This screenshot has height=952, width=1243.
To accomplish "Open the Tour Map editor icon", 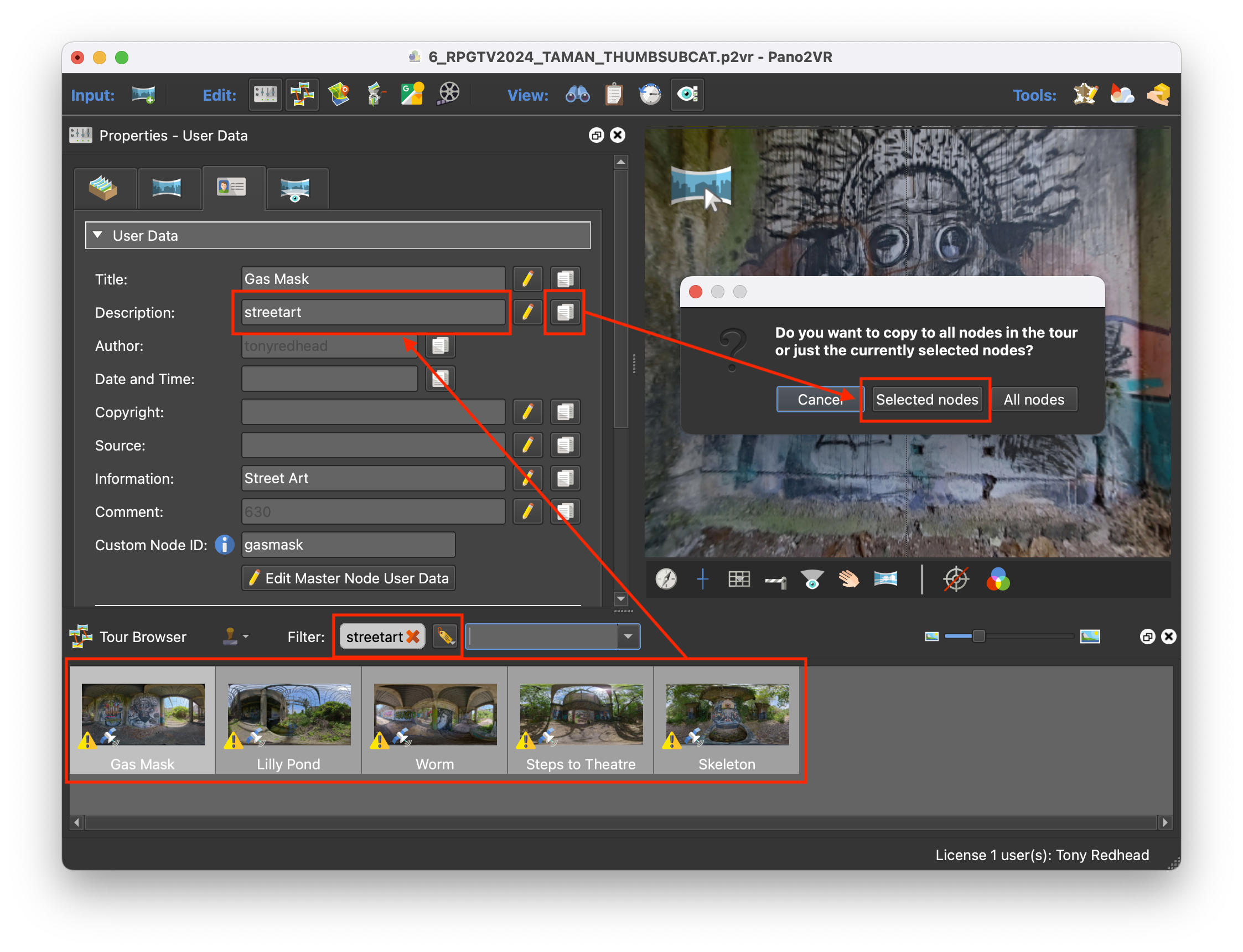I will pyautogui.click(x=339, y=95).
